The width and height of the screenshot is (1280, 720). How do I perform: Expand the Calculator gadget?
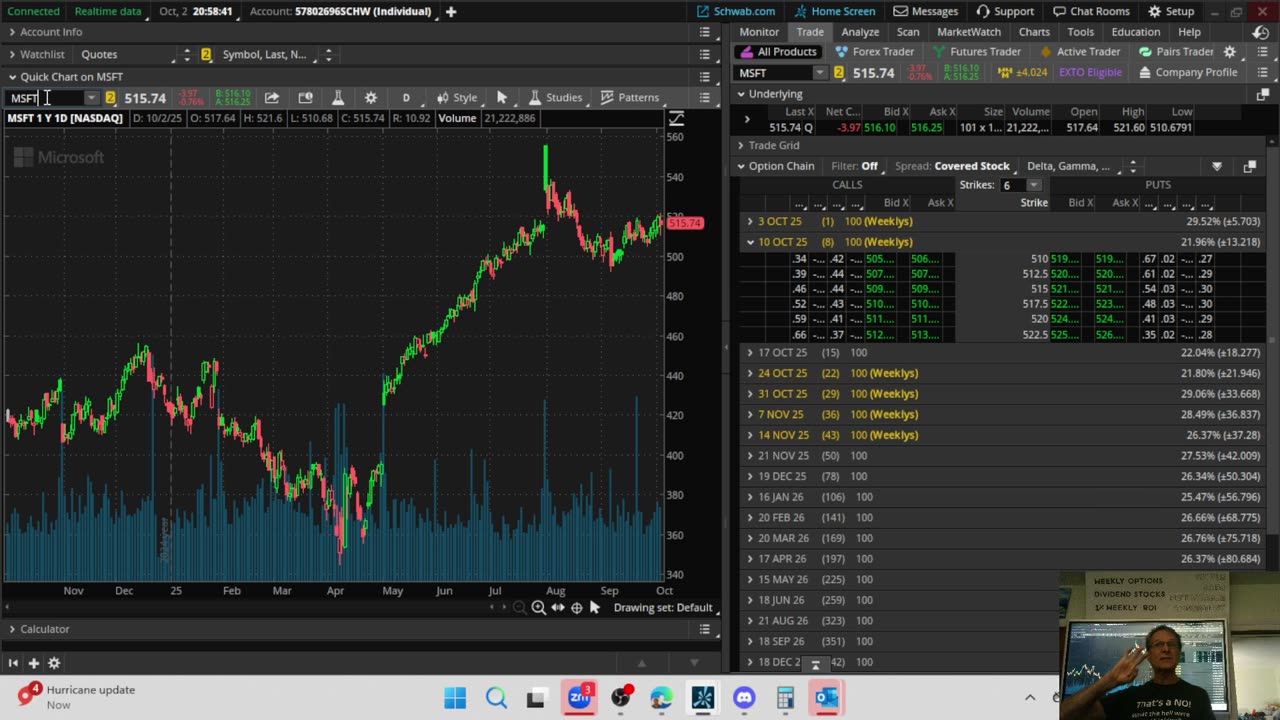click(12, 629)
